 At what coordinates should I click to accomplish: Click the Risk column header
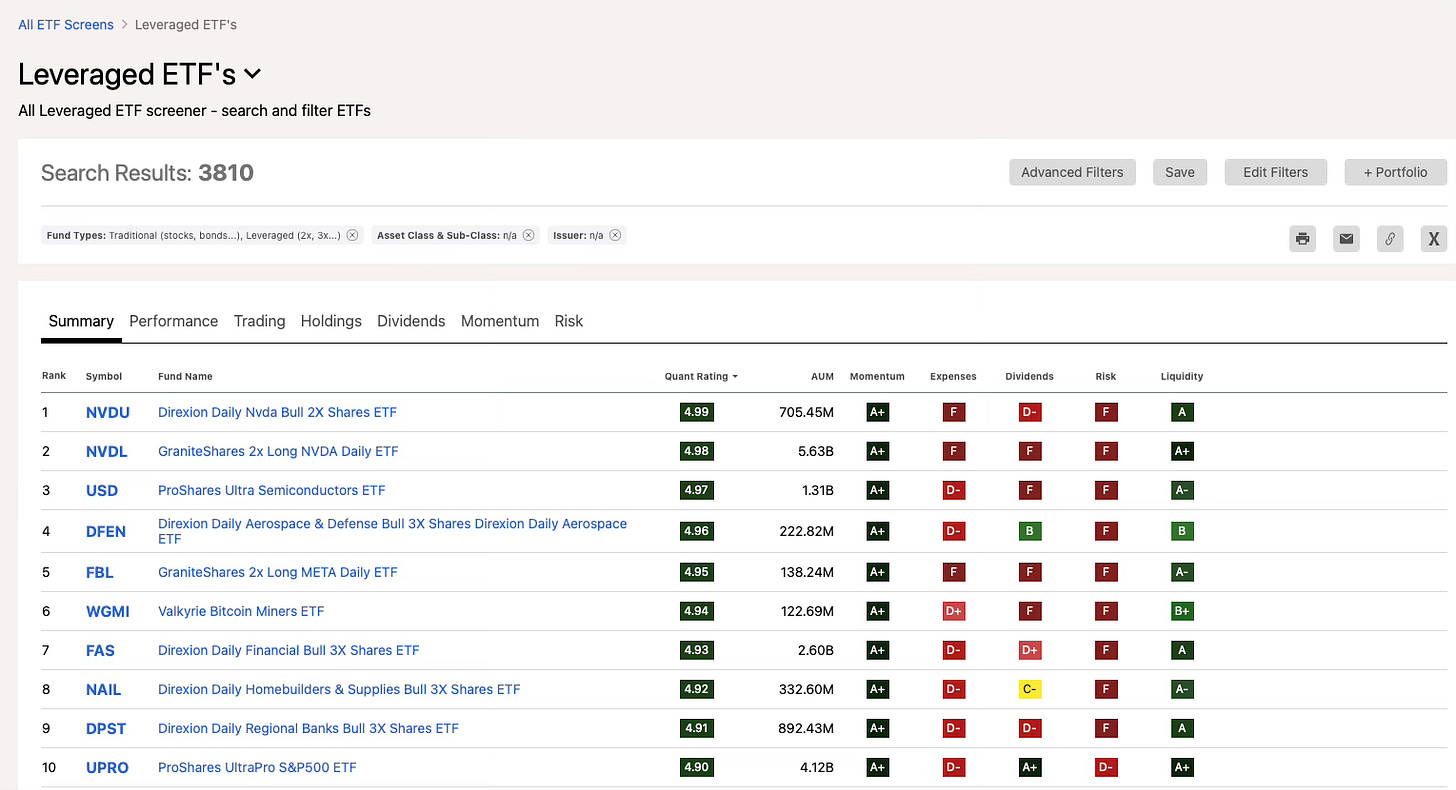[x=1105, y=377]
